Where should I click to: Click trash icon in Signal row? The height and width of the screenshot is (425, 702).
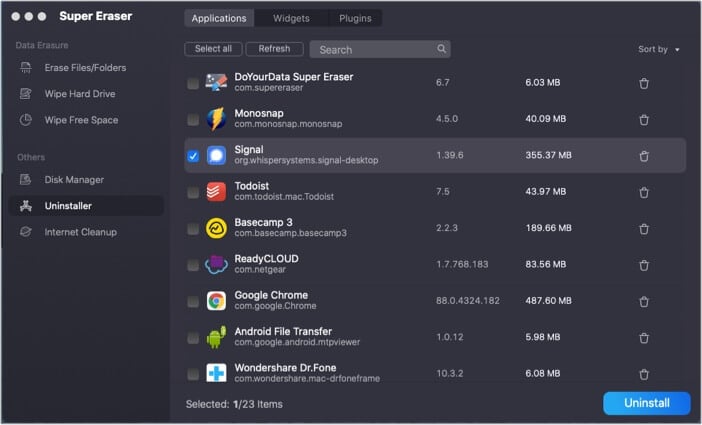644,156
